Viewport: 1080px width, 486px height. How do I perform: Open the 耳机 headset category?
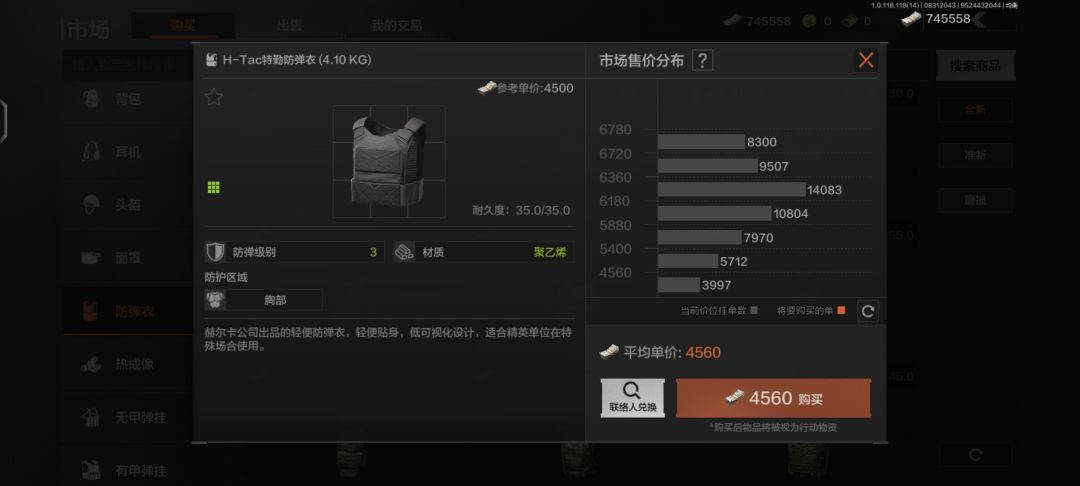(x=127, y=152)
